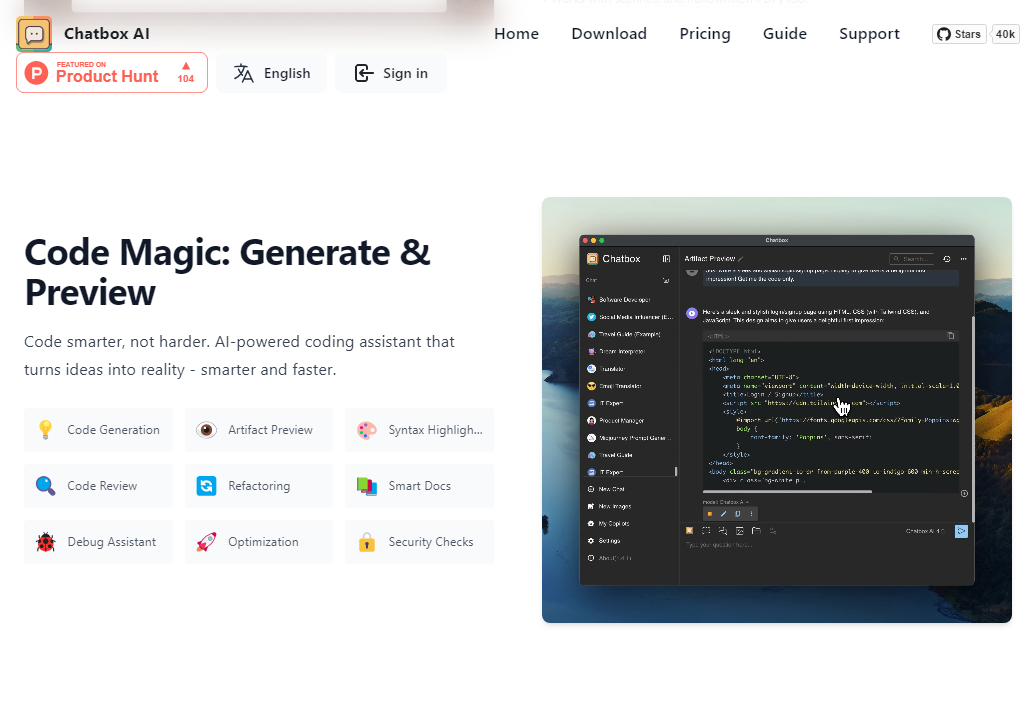Screen dimensions: 1036x727
Task: Click the image attach icon in demo input toolbar
Action: coord(739,531)
